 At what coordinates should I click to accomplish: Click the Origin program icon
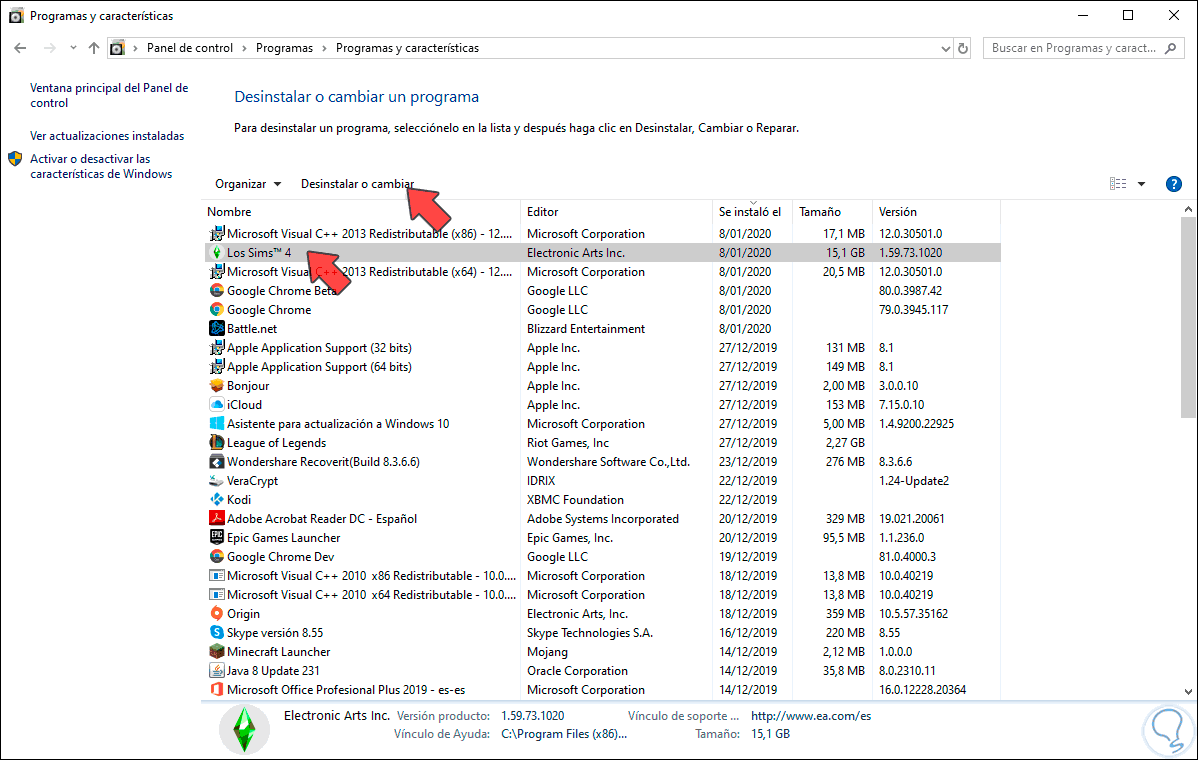pos(217,614)
